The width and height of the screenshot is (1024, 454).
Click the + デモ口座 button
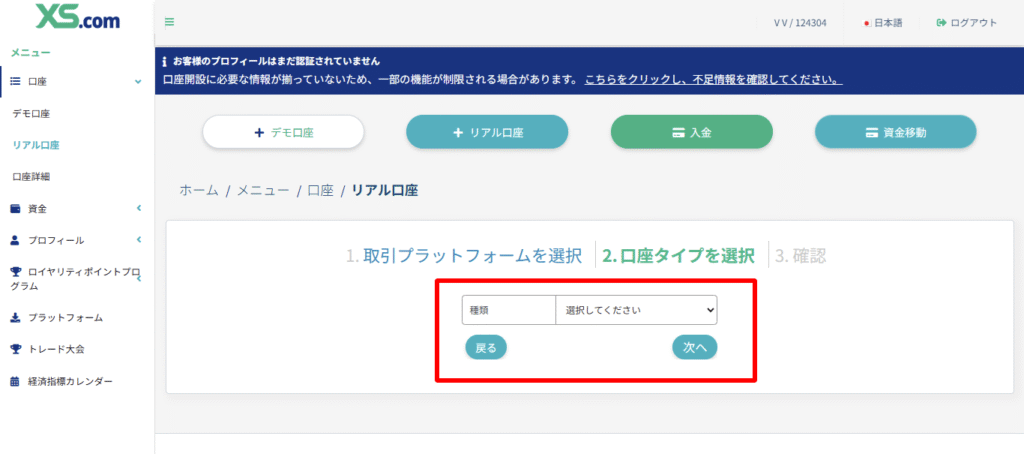click(283, 132)
